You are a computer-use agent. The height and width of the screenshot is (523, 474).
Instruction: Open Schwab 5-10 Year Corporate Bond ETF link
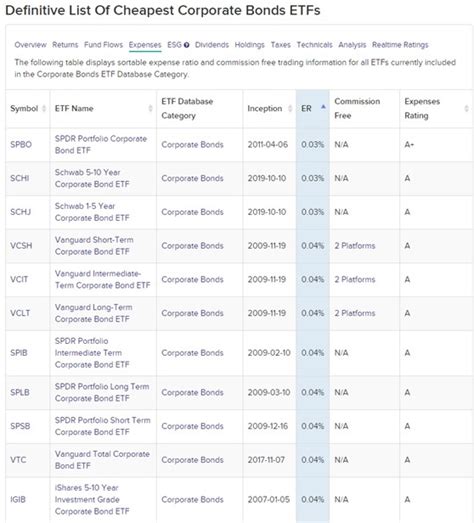(92, 178)
